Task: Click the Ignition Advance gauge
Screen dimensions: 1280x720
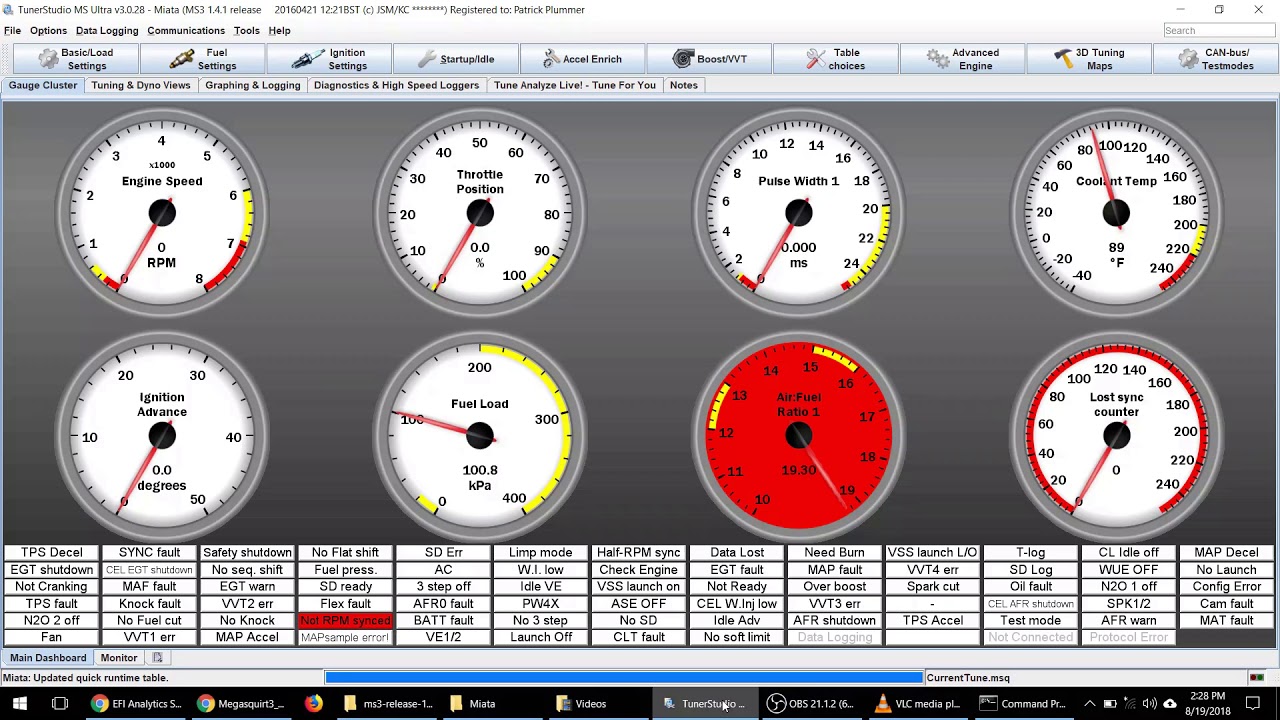Action: coord(162,435)
